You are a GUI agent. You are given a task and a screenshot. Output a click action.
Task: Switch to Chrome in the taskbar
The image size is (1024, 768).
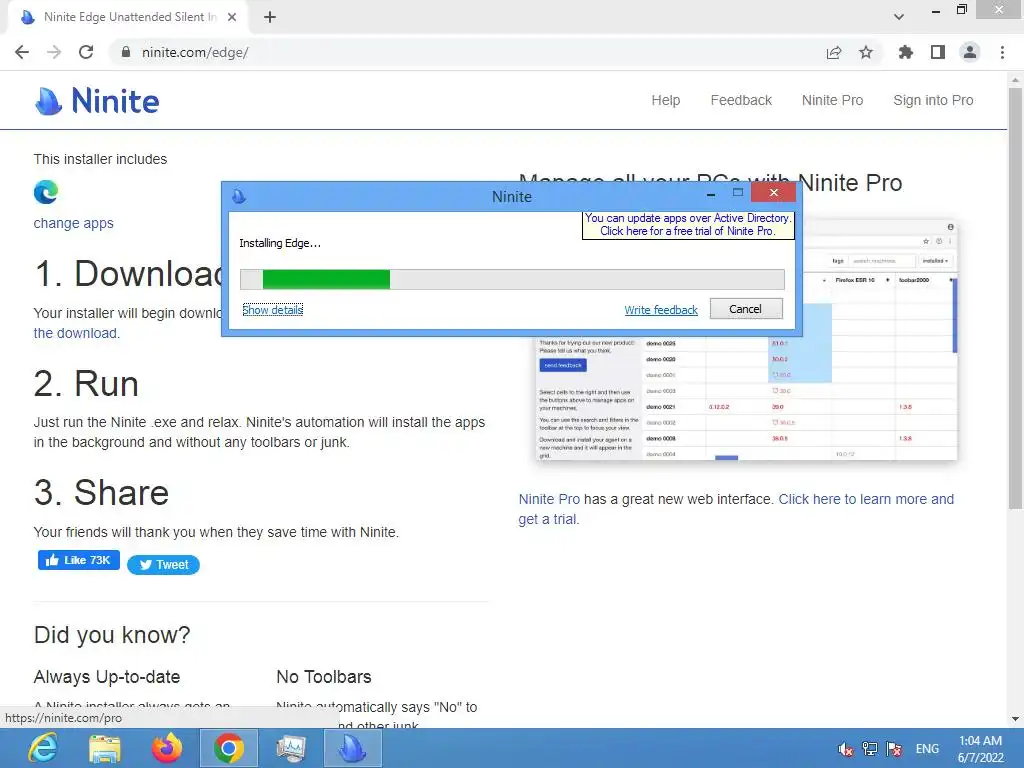pos(229,748)
